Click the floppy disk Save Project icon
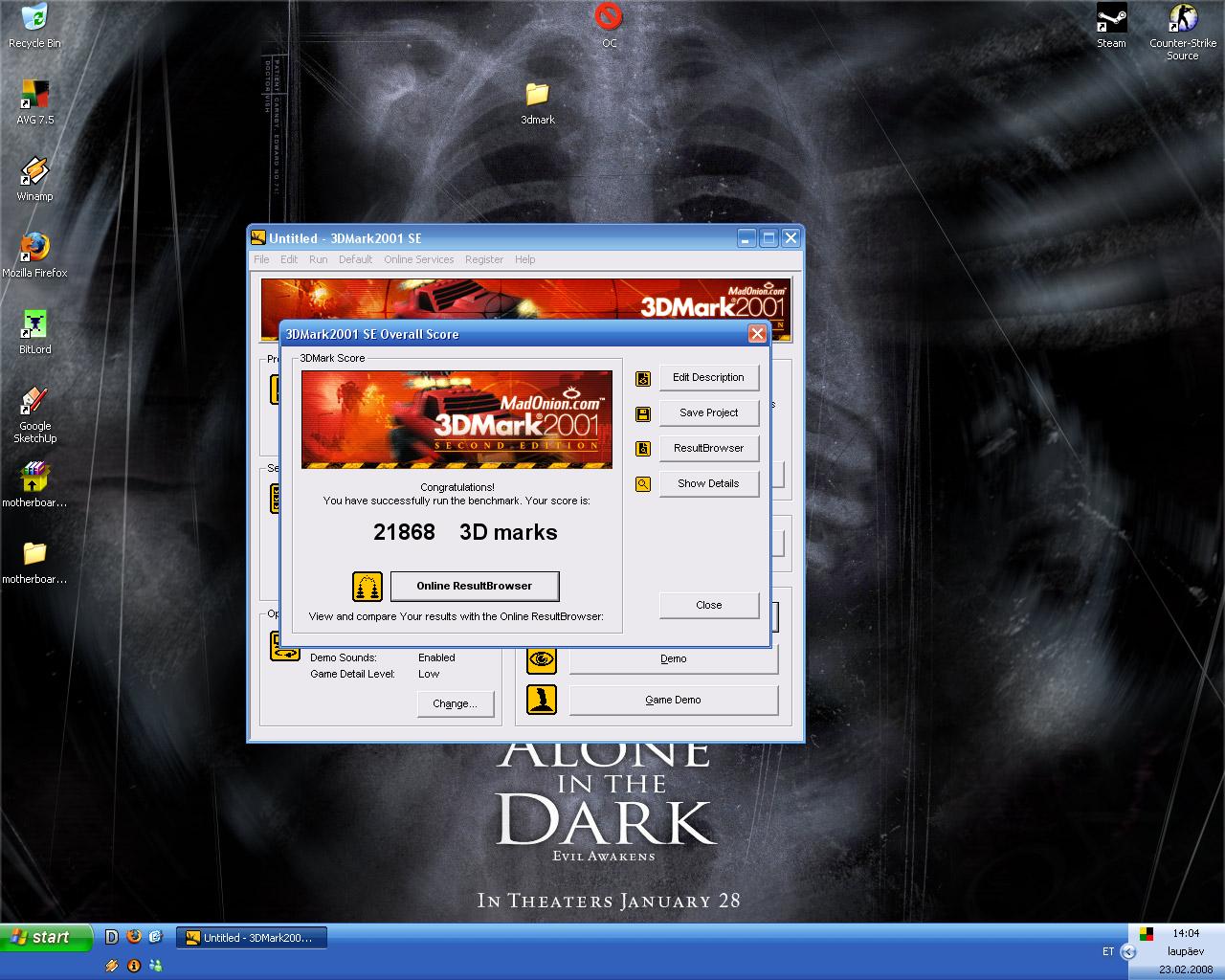Viewport: 1225px width, 980px height. point(643,413)
